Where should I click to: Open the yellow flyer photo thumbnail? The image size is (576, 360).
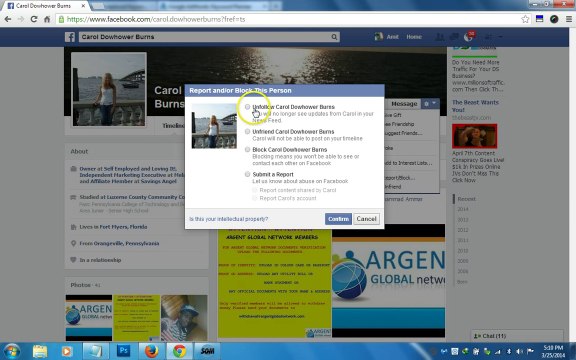[136, 318]
